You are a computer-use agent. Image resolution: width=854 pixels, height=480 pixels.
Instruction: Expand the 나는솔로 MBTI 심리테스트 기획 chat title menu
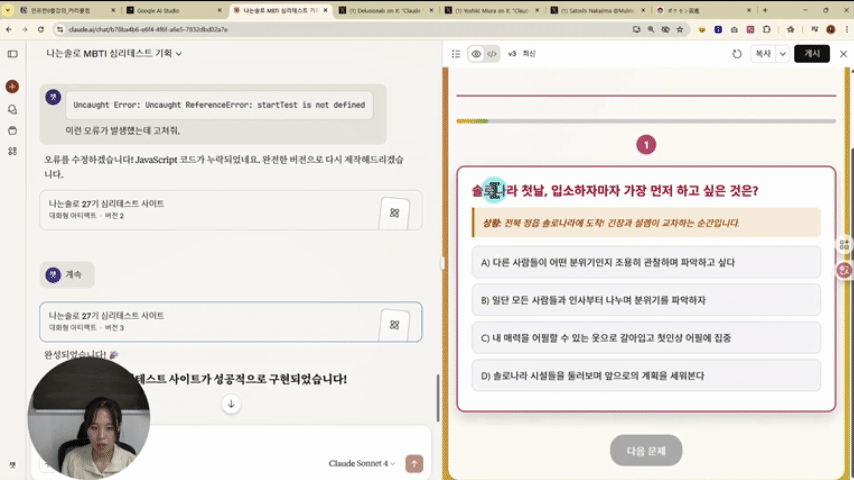(x=114, y=53)
